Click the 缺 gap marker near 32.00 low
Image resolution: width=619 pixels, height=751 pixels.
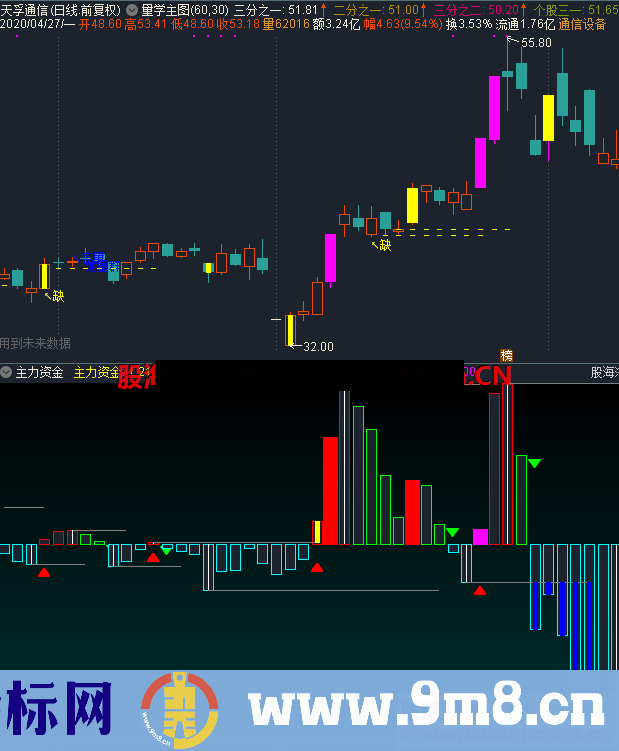(385, 245)
